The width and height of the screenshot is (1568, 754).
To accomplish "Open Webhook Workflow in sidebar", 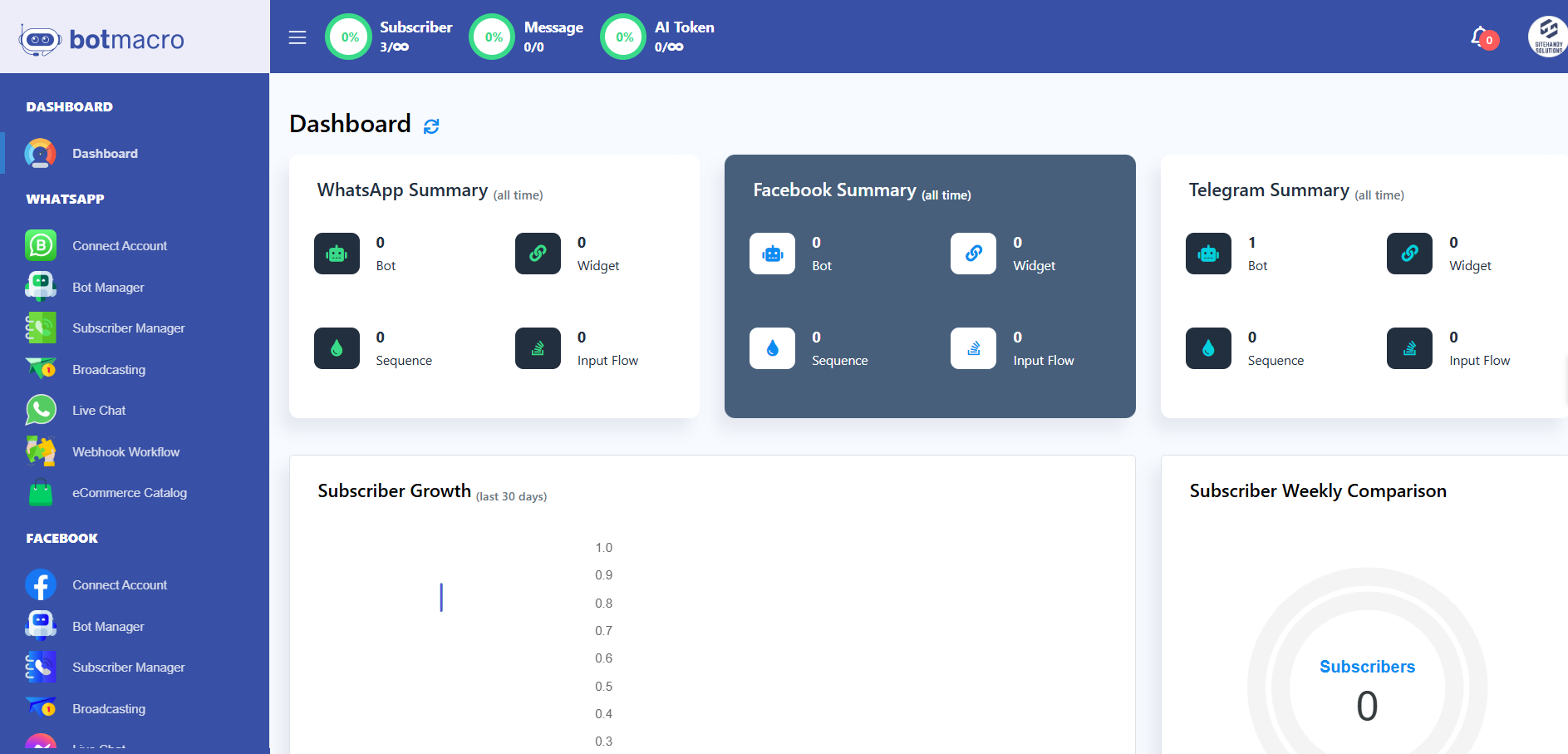I will coord(125,452).
